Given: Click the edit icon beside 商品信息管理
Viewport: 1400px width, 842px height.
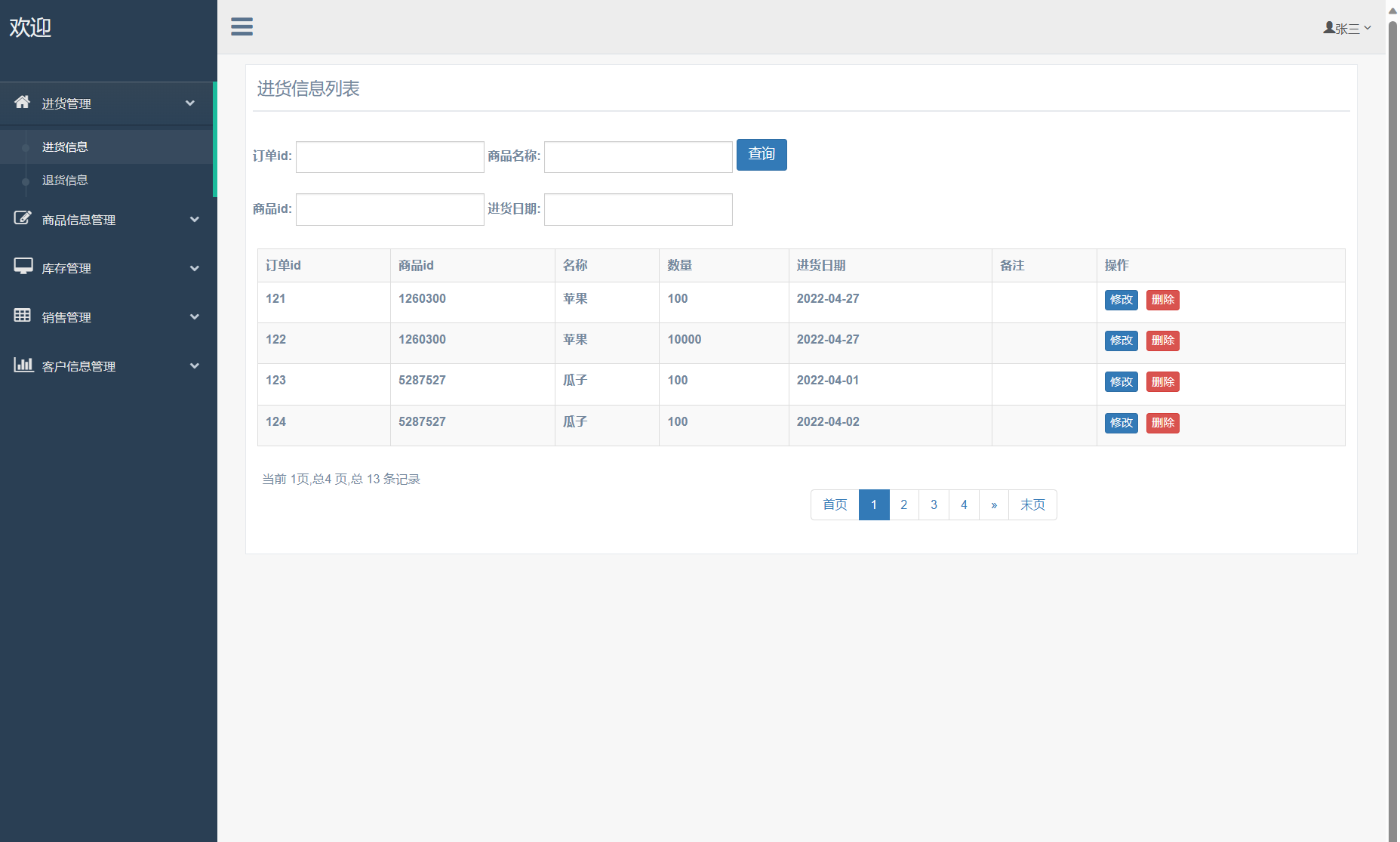Looking at the screenshot, I should [x=23, y=218].
